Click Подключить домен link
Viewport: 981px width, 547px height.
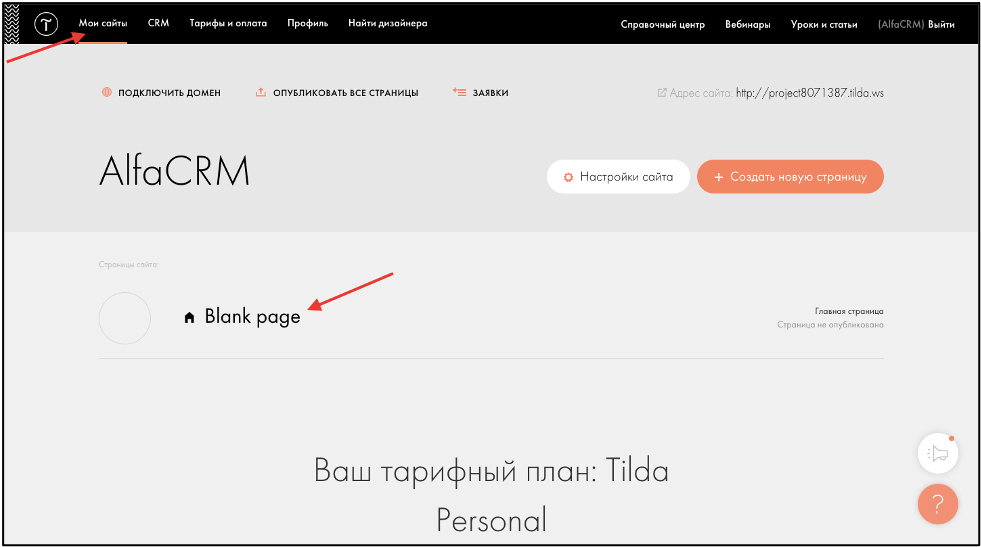tap(169, 93)
